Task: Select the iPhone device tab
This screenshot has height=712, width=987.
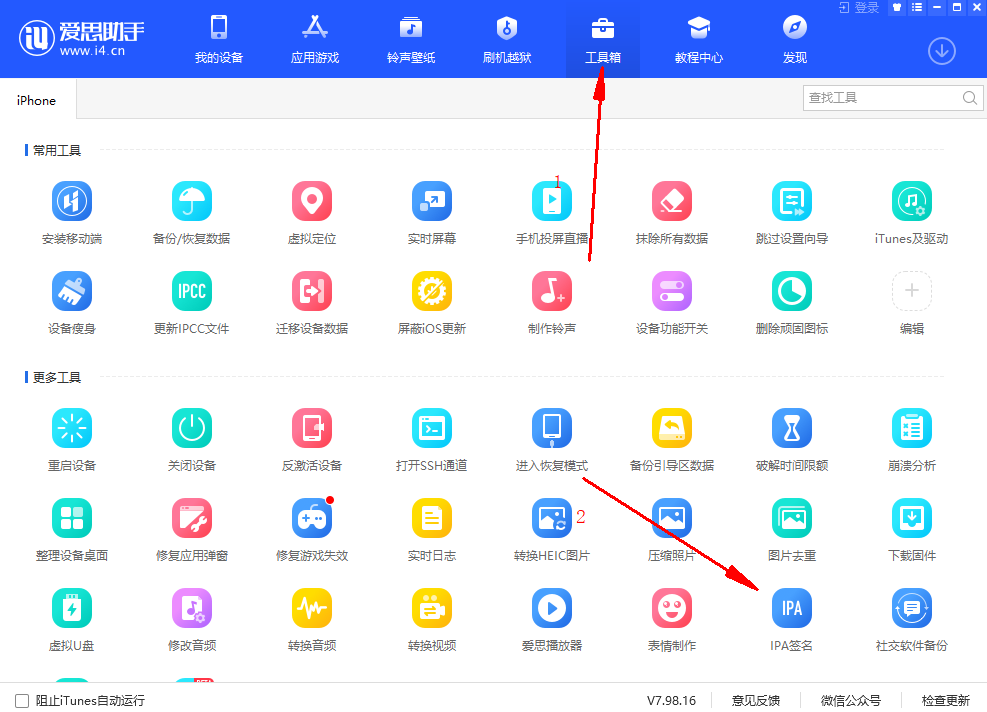Action: pos(38,100)
